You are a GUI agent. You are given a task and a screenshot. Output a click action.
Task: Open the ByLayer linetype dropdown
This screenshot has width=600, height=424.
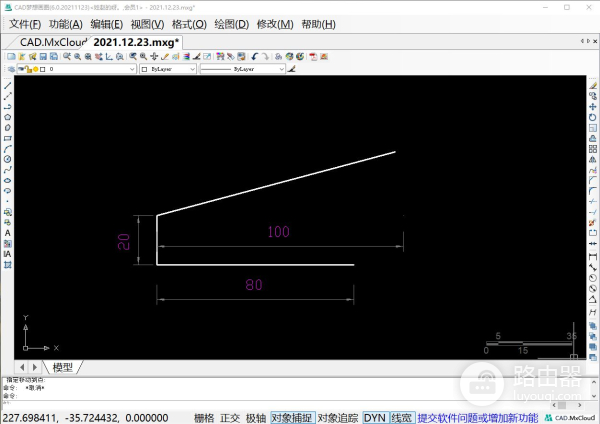242,70
